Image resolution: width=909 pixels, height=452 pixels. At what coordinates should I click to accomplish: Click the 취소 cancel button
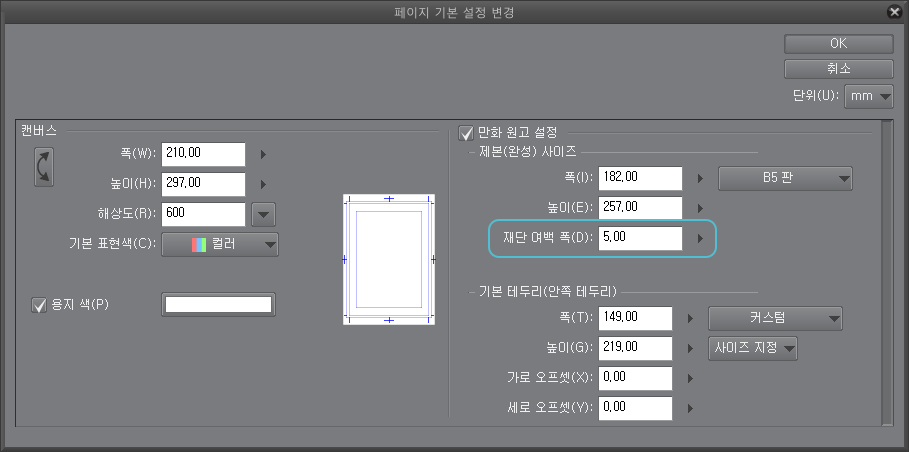[x=838, y=69]
